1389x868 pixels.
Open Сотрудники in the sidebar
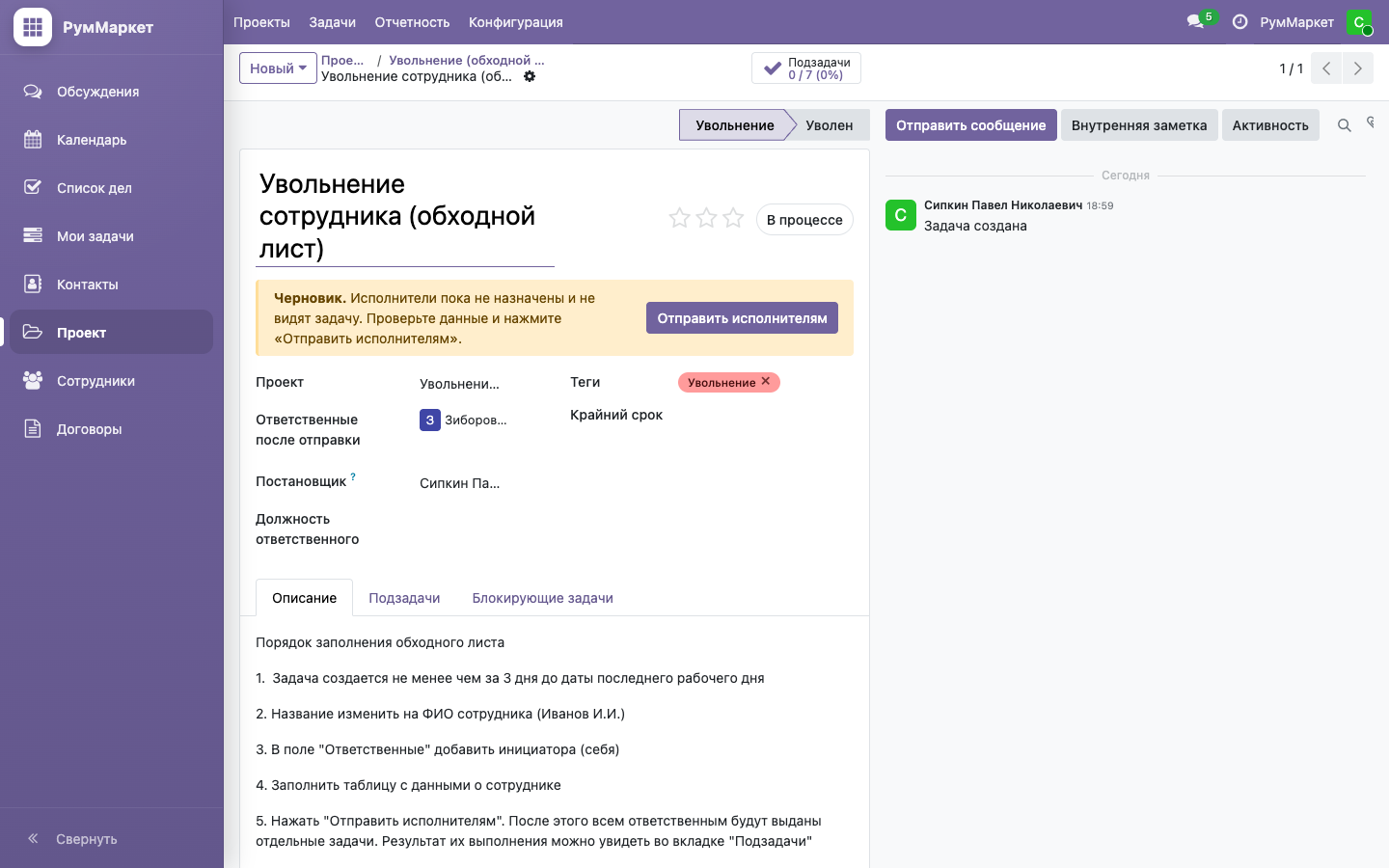tap(111, 381)
